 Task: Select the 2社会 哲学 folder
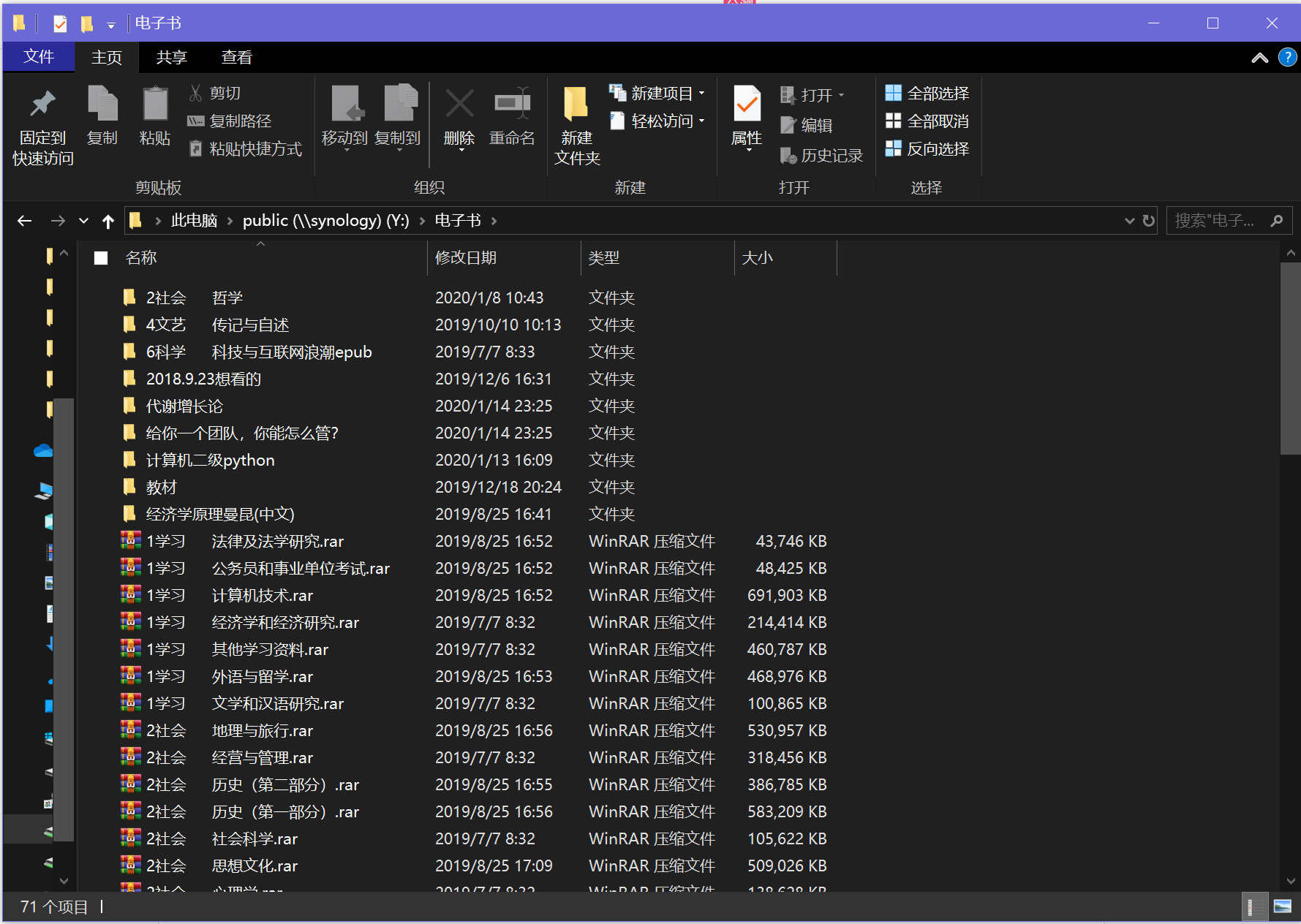click(x=194, y=298)
